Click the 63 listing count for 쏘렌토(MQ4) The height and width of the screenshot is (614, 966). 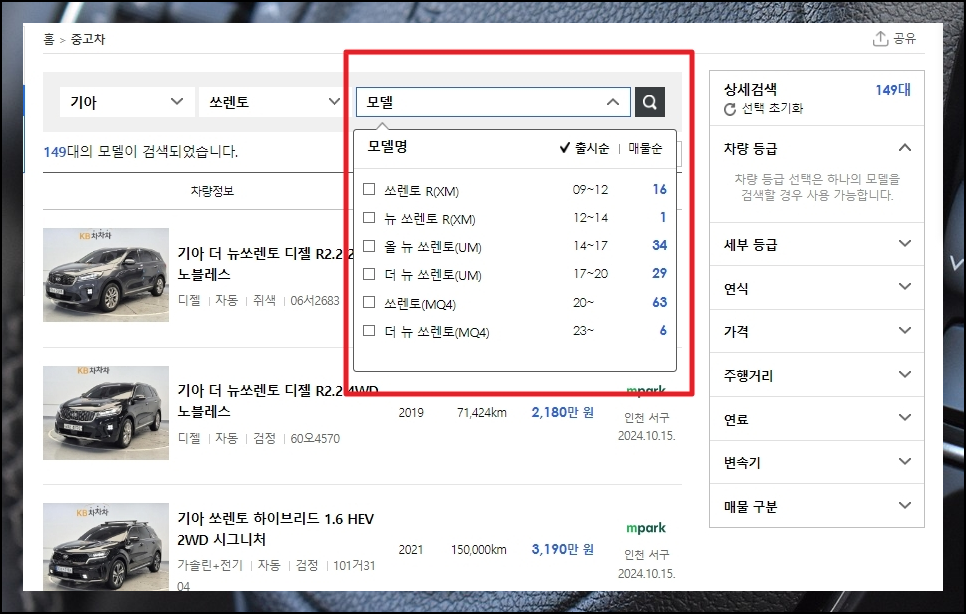coord(659,302)
